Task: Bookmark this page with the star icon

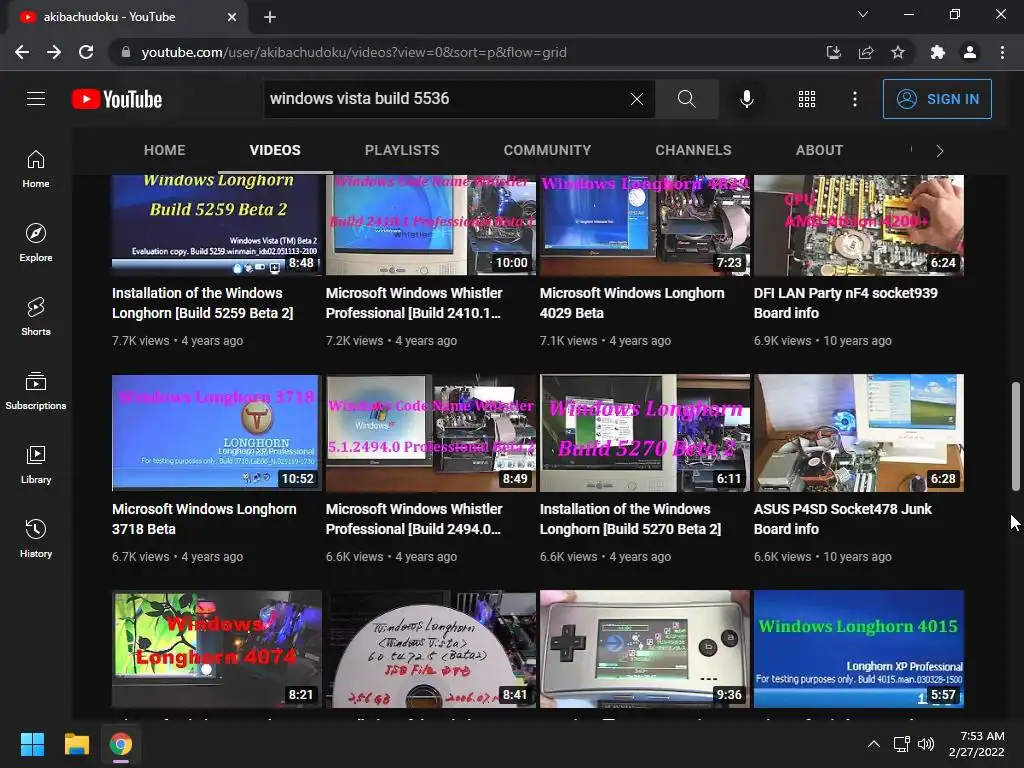Action: coord(898,52)
